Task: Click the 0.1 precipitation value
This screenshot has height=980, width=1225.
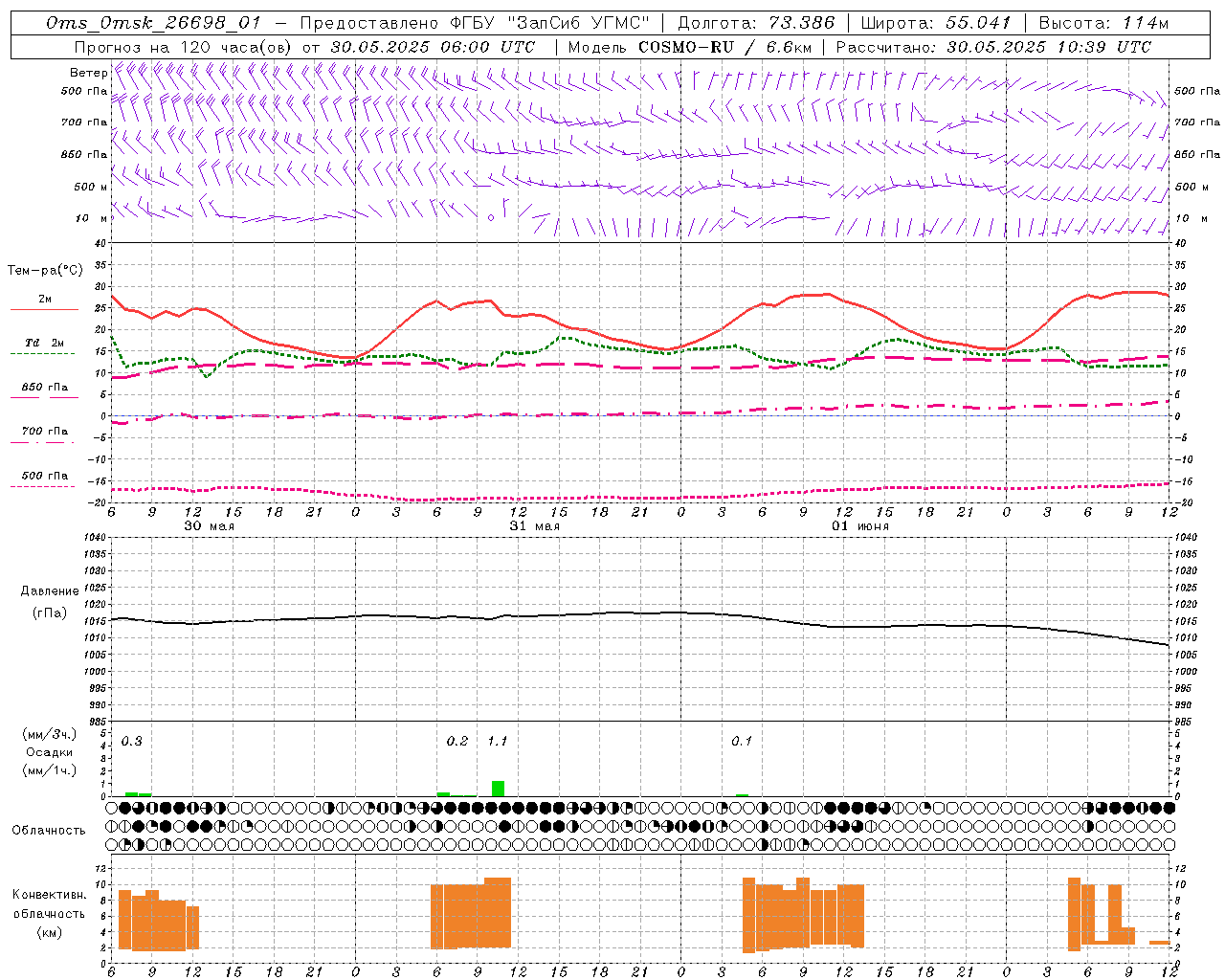Action: pyautogui.click(x=742, y=742)
